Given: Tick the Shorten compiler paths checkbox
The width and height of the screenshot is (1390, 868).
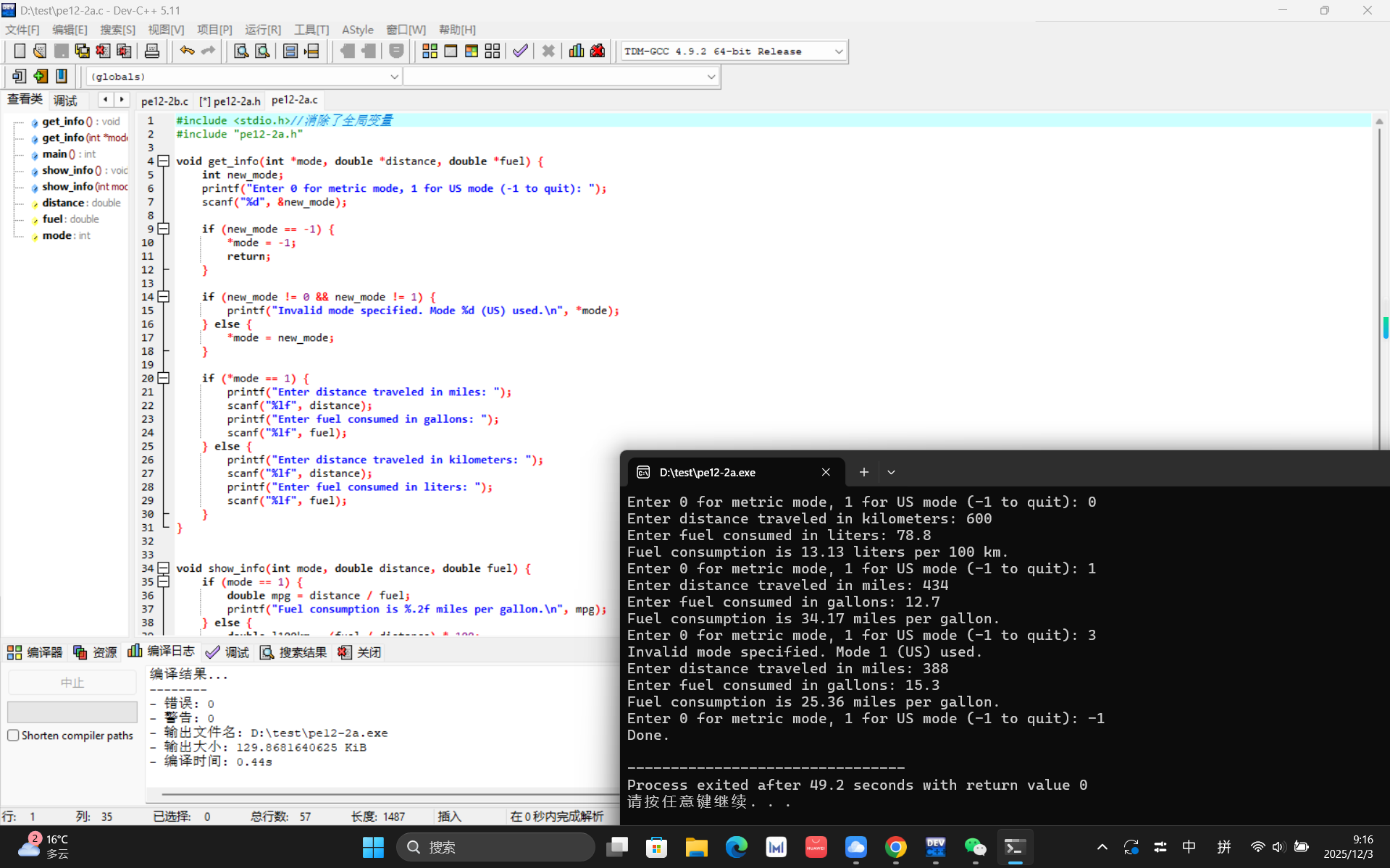Looking at the screenshot, I should (x=13, y=736).
